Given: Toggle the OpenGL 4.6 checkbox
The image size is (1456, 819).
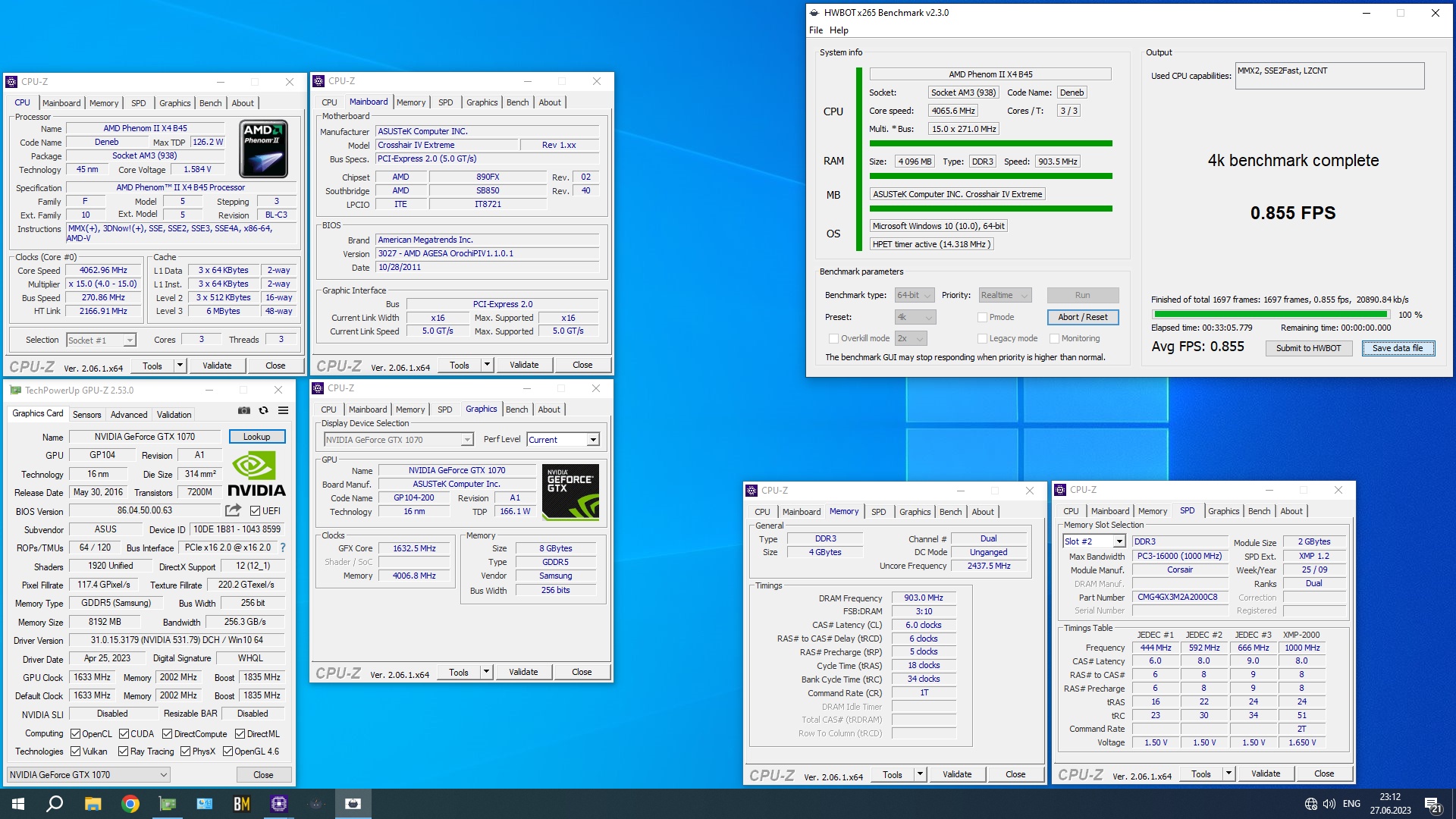Looking at the screenshot, I should (x=227, y=752).
